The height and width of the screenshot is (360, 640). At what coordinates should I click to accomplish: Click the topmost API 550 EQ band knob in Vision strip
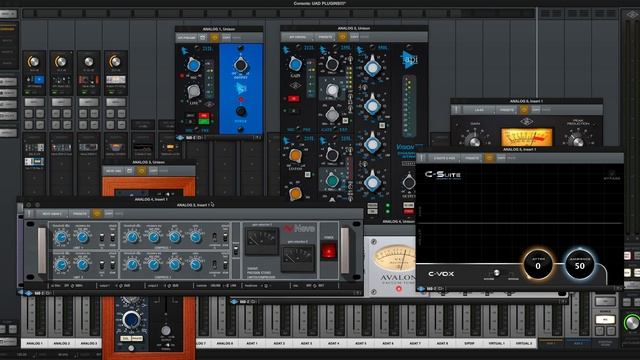pyautogui.click(x=372, y=68)
